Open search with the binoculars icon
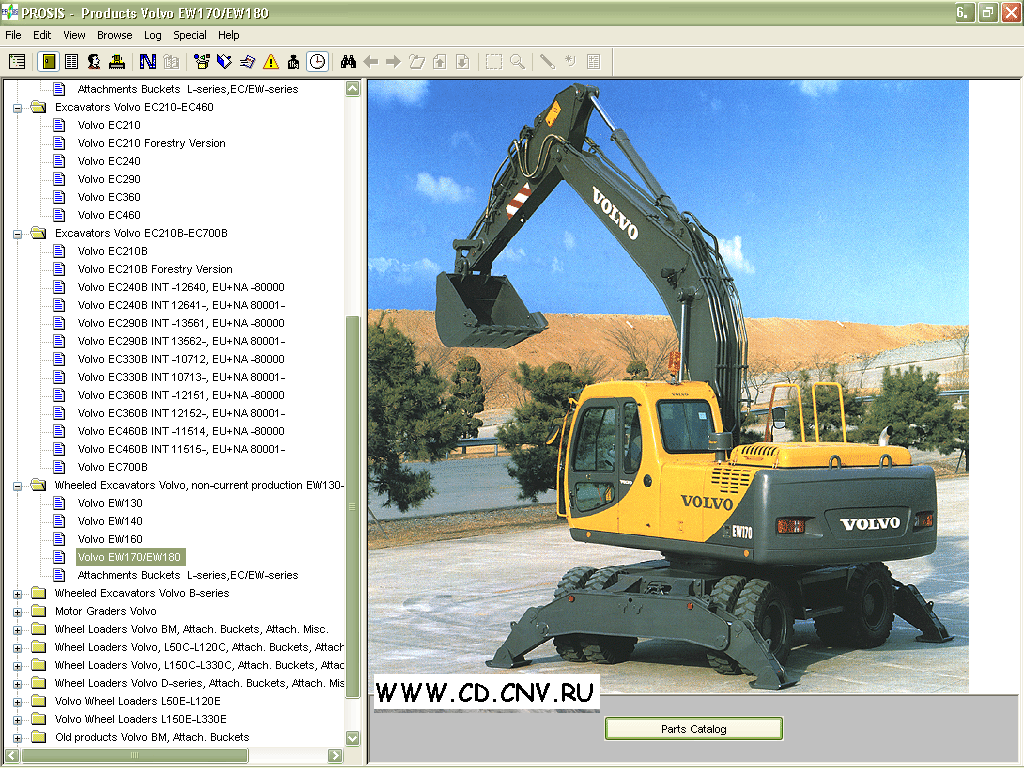1024x768 pixels. point(348,62)
